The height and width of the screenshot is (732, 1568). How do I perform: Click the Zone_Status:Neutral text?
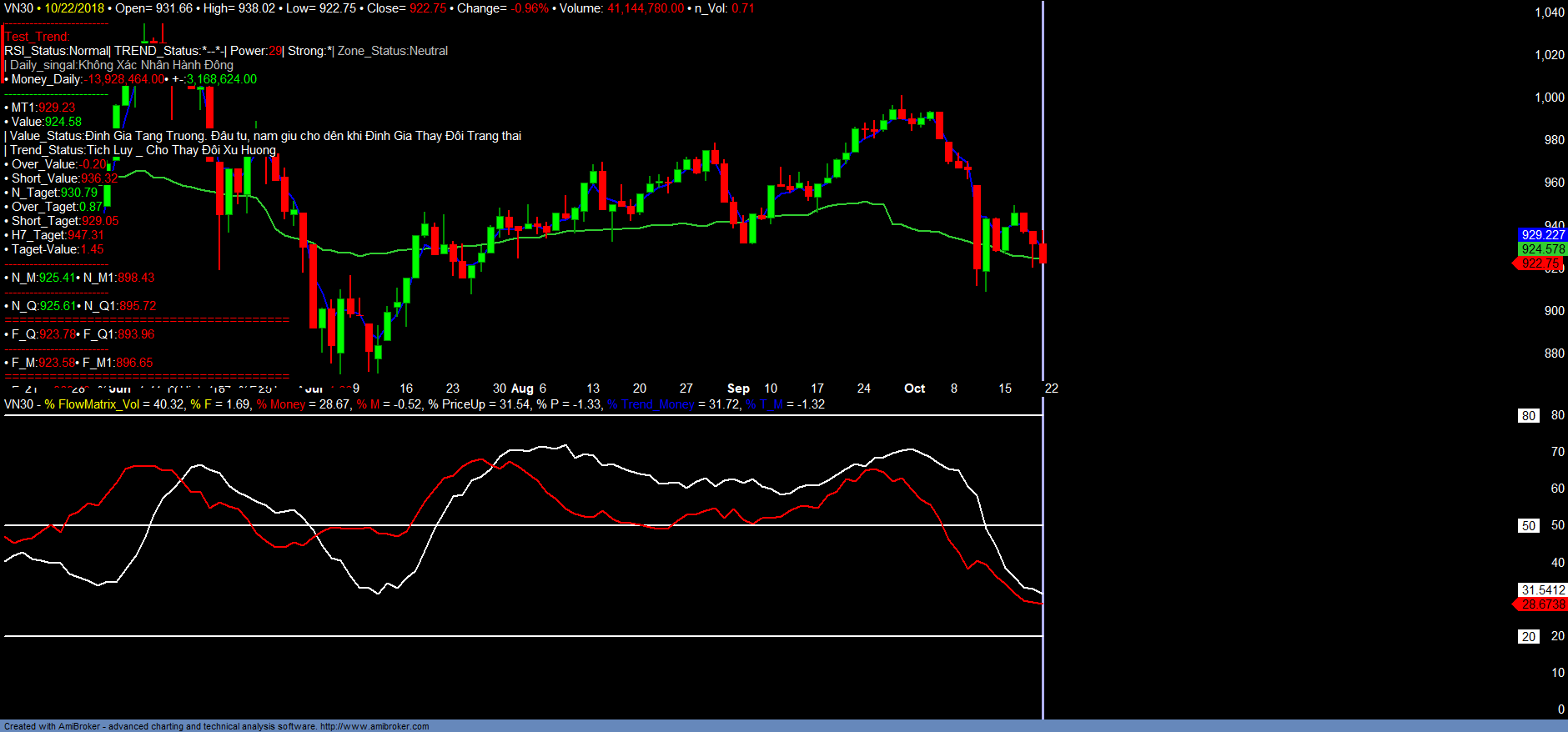click(x=392, y=51)
